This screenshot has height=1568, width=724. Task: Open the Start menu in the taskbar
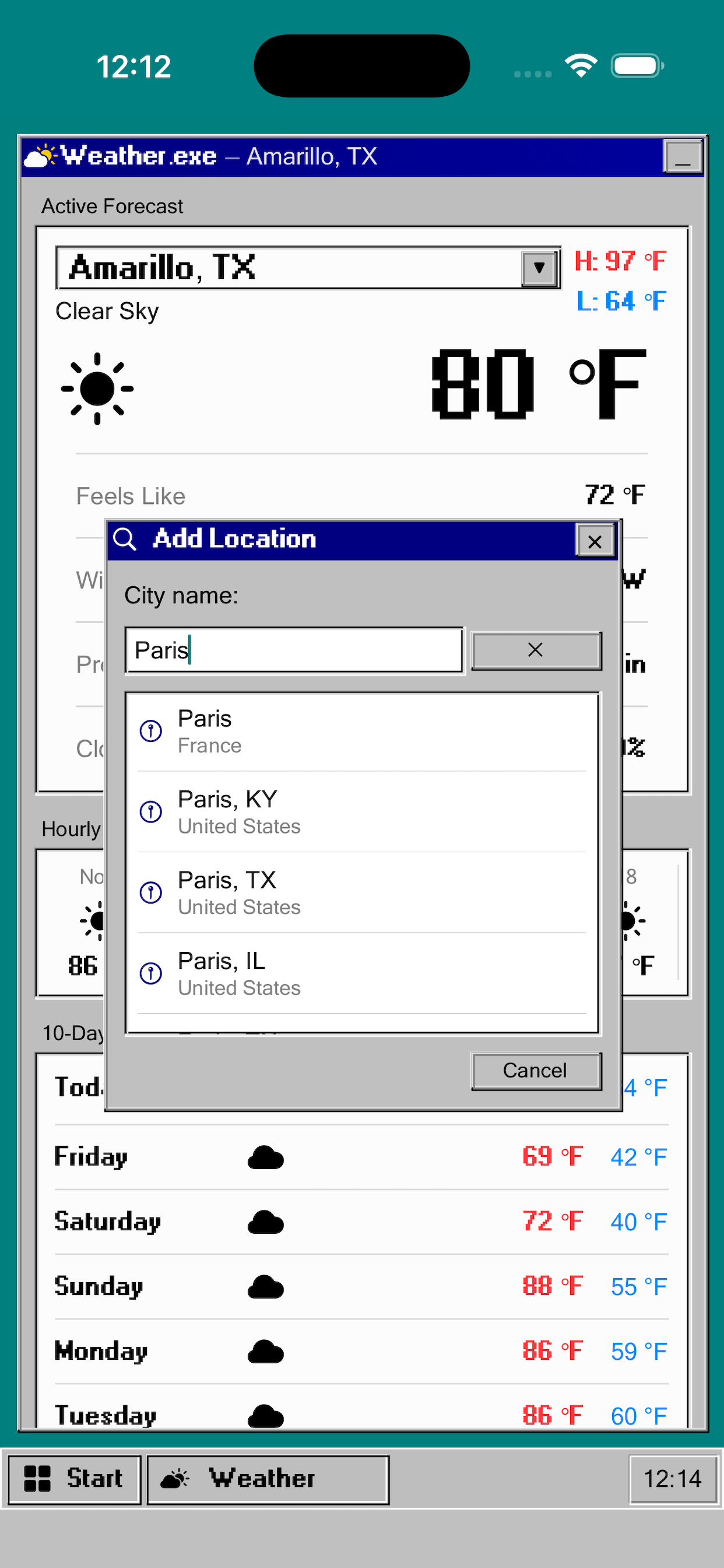pyautogui.click(x=74, y=1479)
